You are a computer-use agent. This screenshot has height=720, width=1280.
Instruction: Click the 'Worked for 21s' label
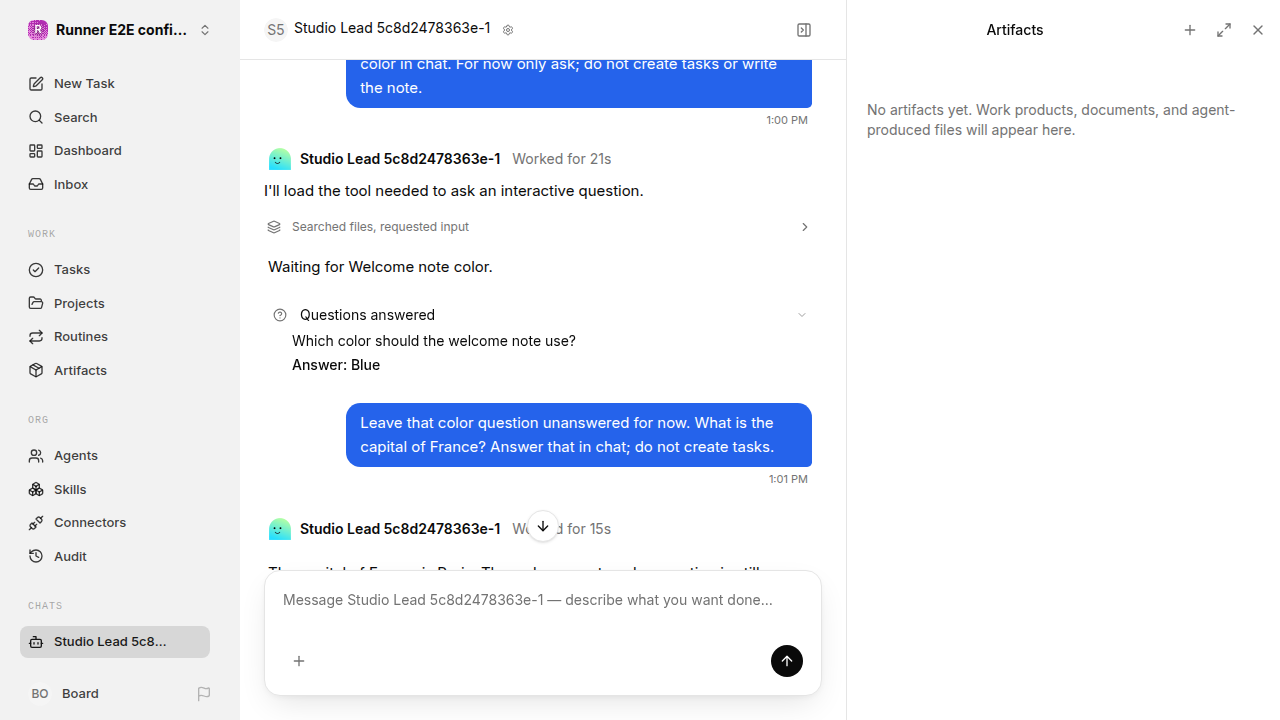562,159
